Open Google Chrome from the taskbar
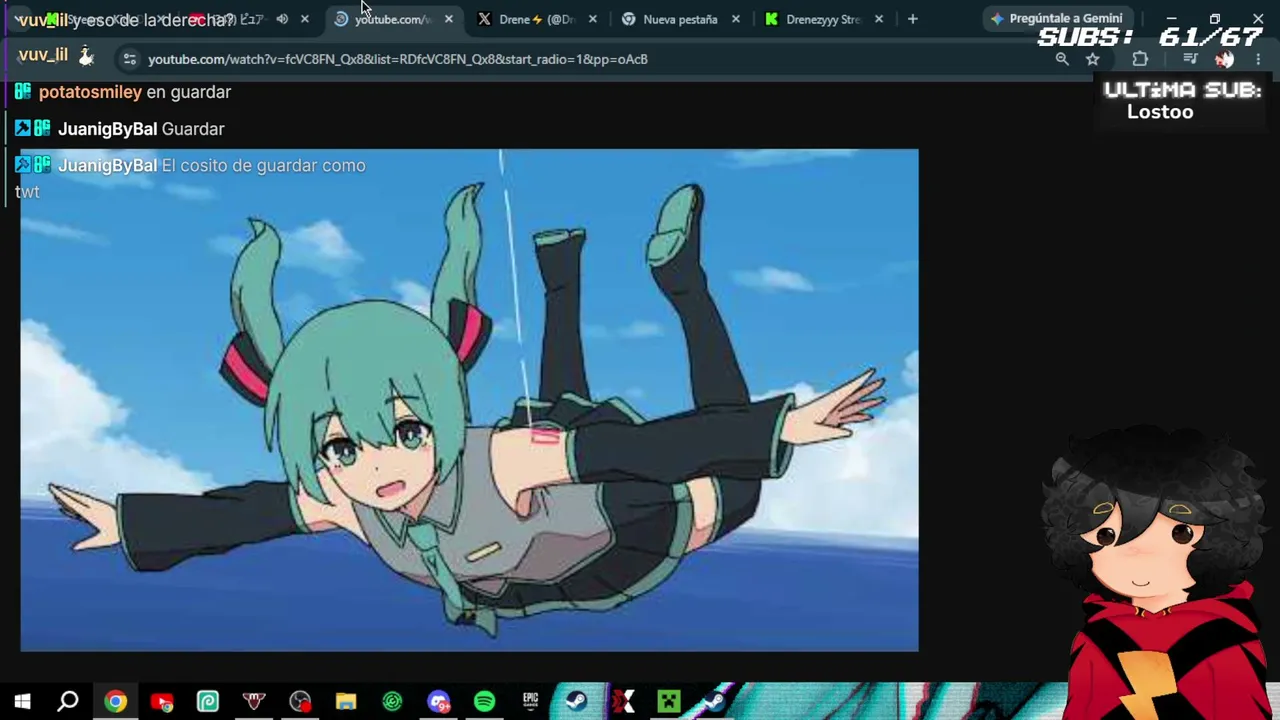Screen dimensions: 1280x720 [x=116, y=702]
